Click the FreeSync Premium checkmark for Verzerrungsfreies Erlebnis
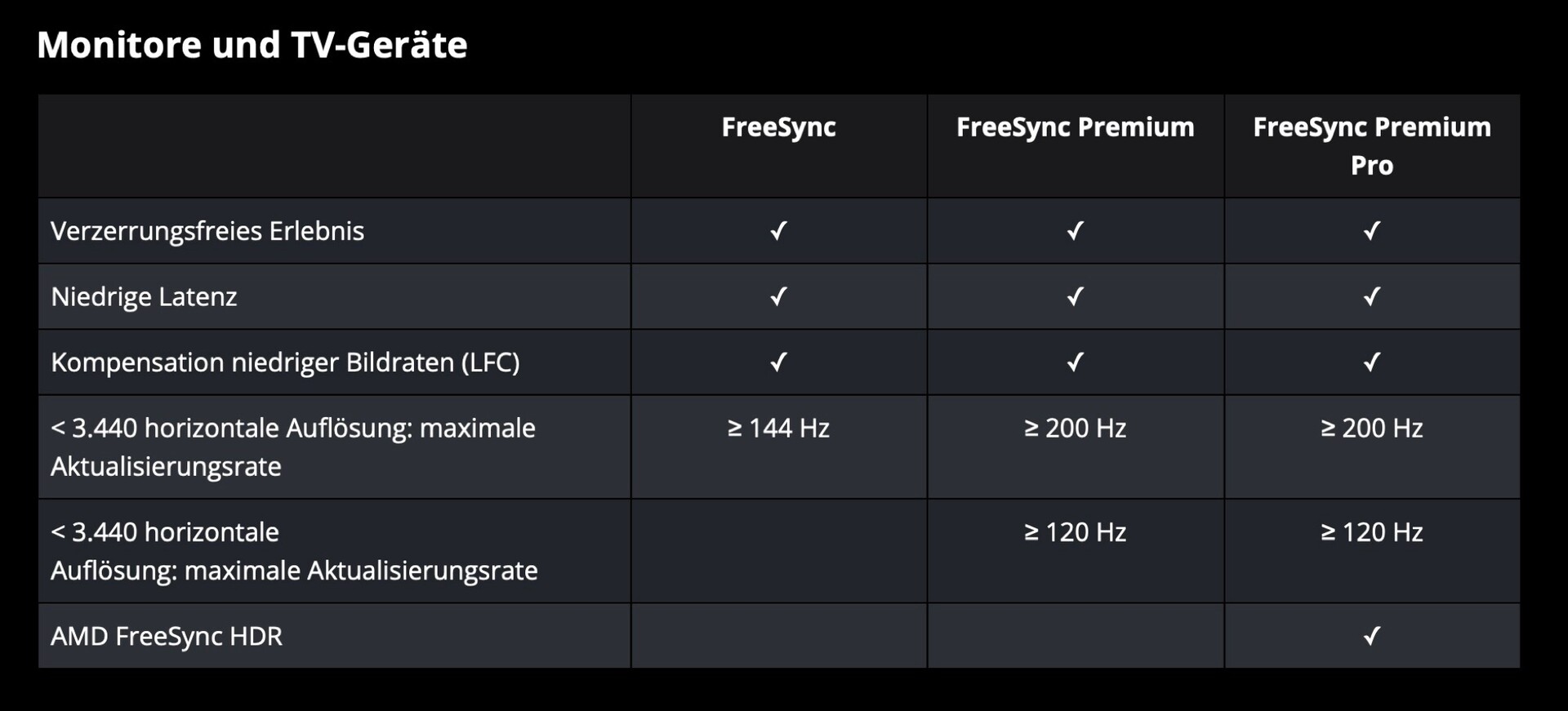 click(1075, 231)
